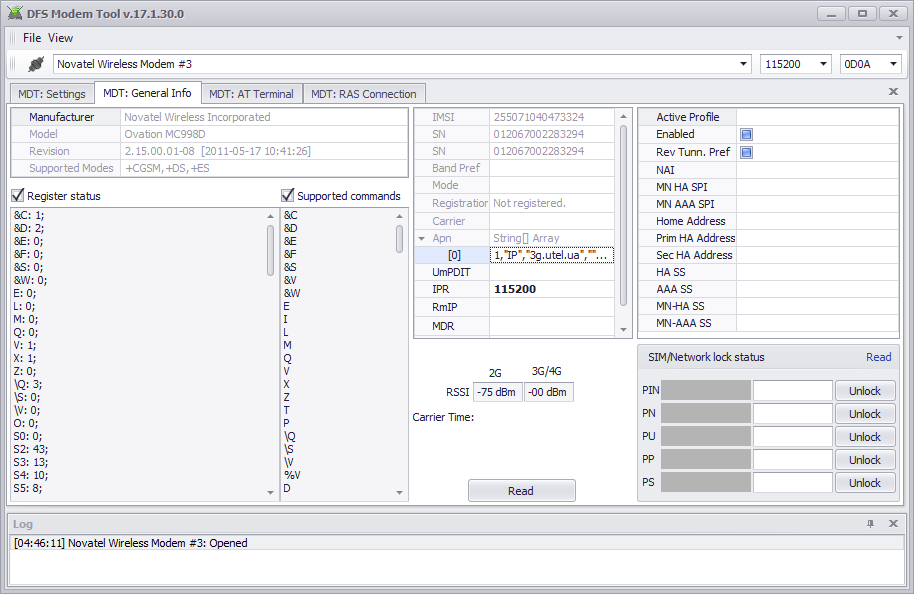
Task: Click Unlock button for PU
Action: tap(864, 437)
